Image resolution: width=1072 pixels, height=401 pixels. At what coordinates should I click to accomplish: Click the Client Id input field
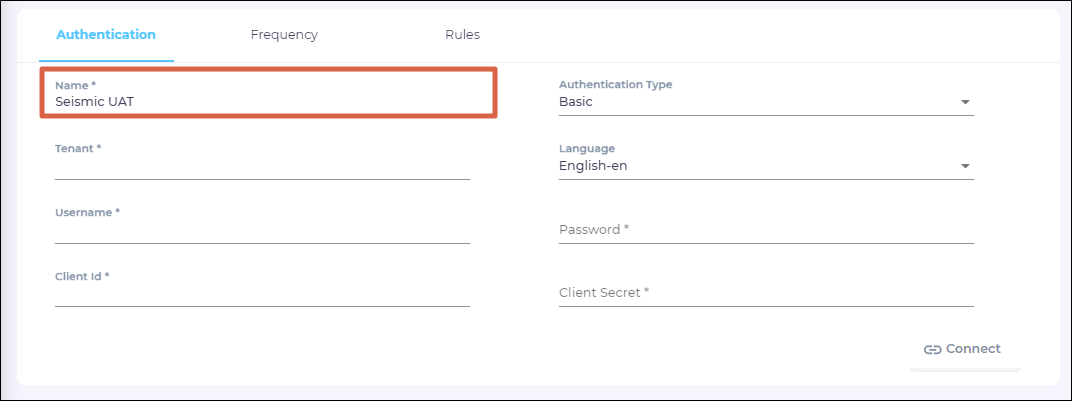pyautogui.click(x=262, y=295)
